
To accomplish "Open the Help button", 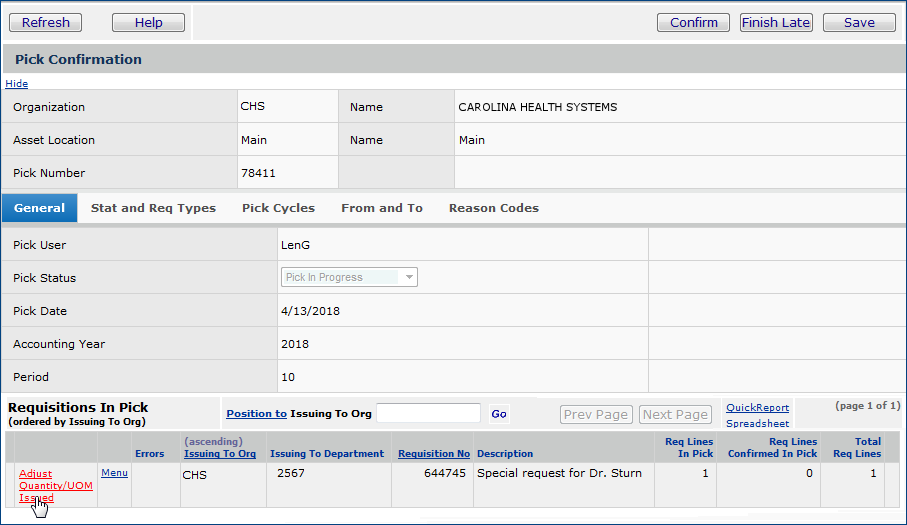I will [148, 22].
